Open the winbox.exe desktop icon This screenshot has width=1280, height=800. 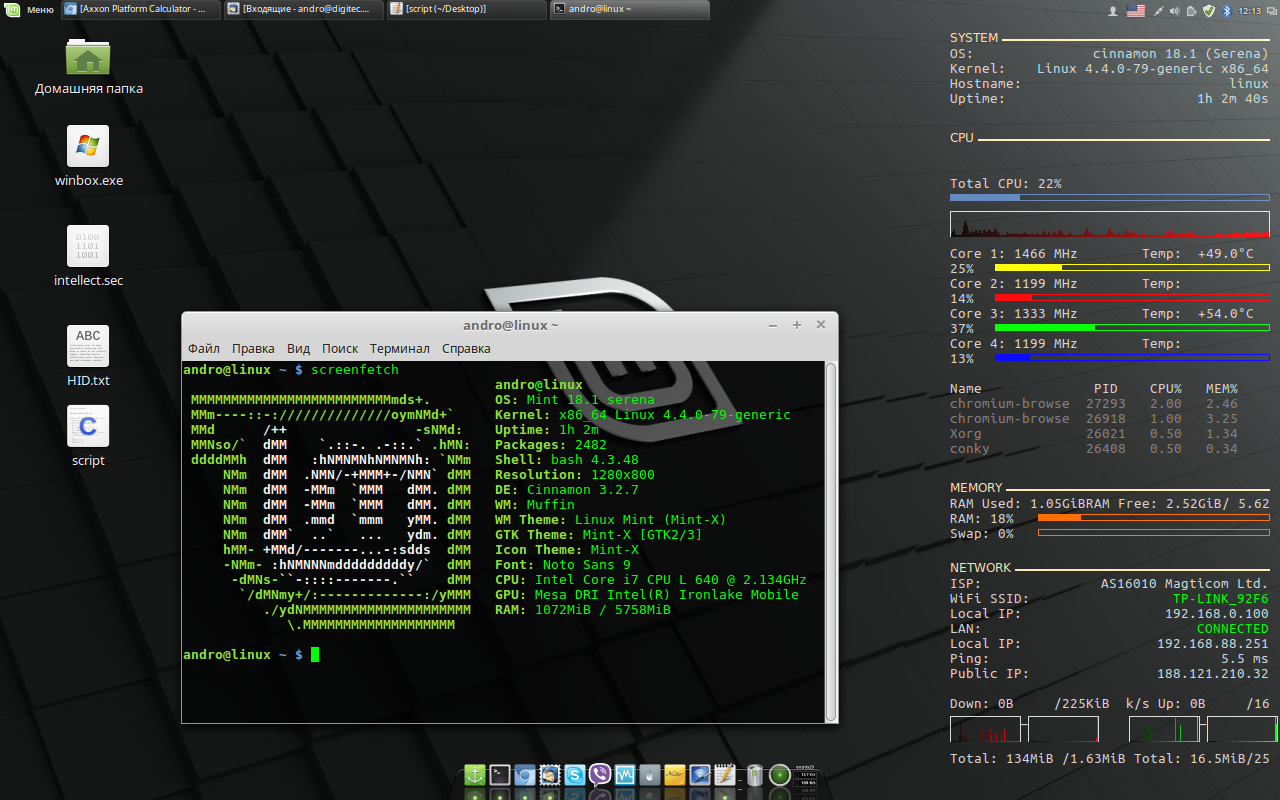[88, 147]
